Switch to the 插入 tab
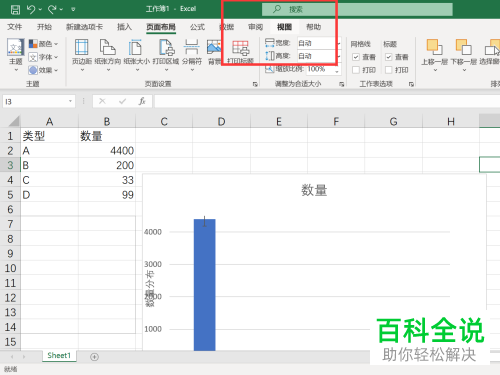 pos(124,27)
